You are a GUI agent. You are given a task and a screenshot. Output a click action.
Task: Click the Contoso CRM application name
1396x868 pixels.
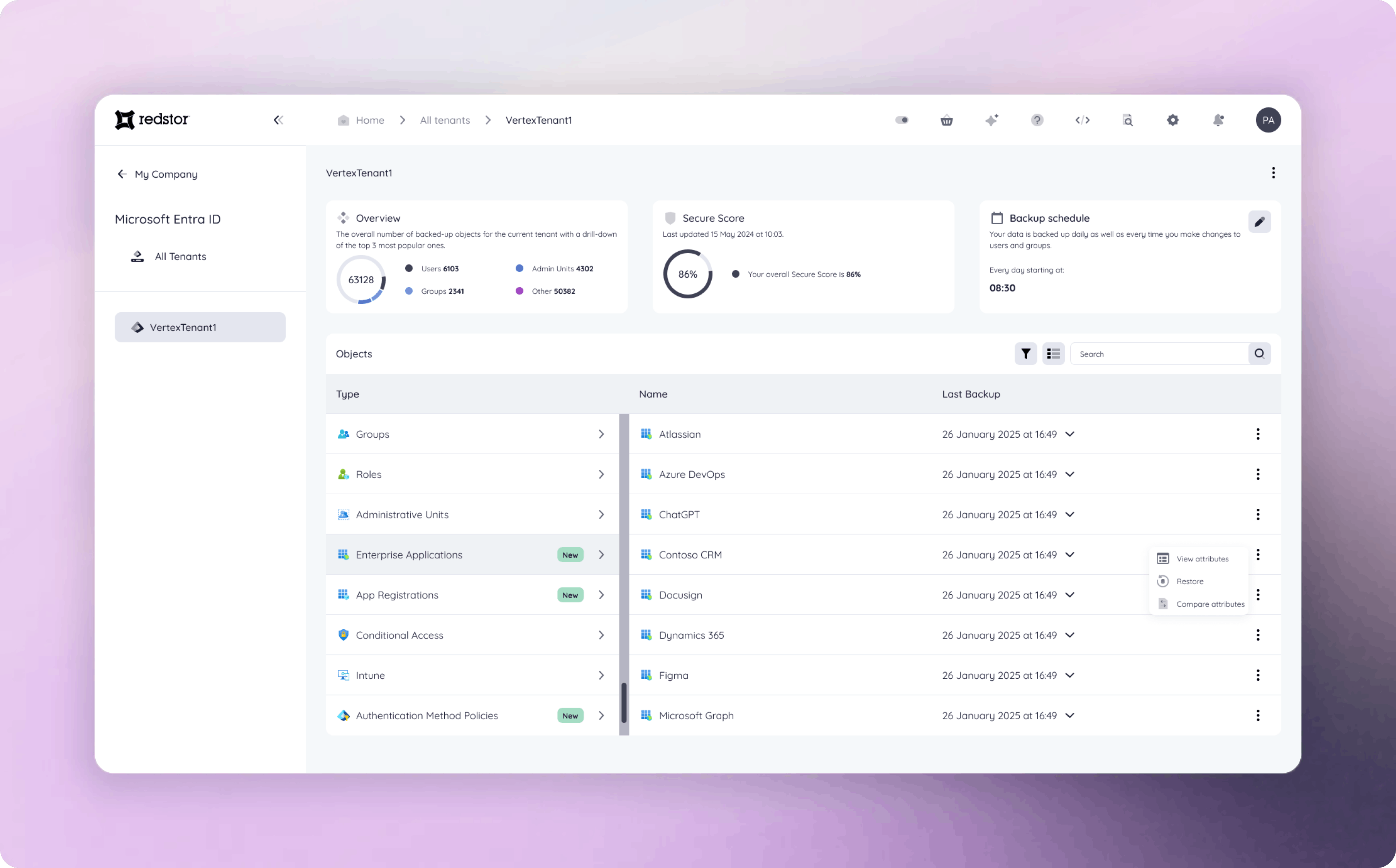(x=690, y=555)
